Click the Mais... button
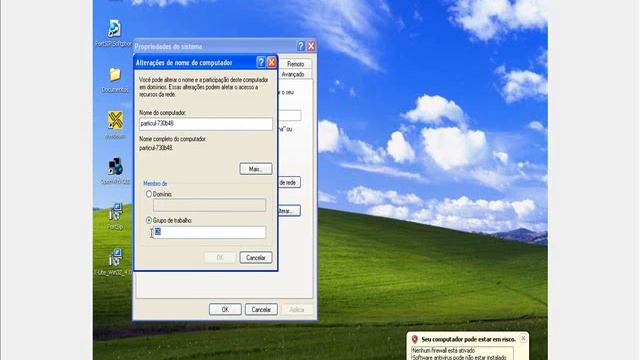Image resolution: width=640 pixels, height=360 pixels. pyautogui.click(x=256, y=169)
